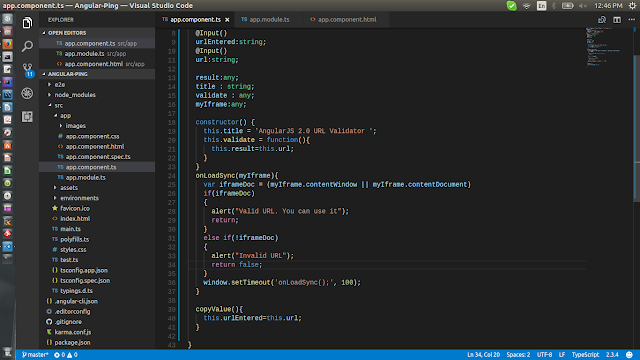The image size is (640, 360).
Task: Open the system settings gear in top panel
Action: (632, 6)
